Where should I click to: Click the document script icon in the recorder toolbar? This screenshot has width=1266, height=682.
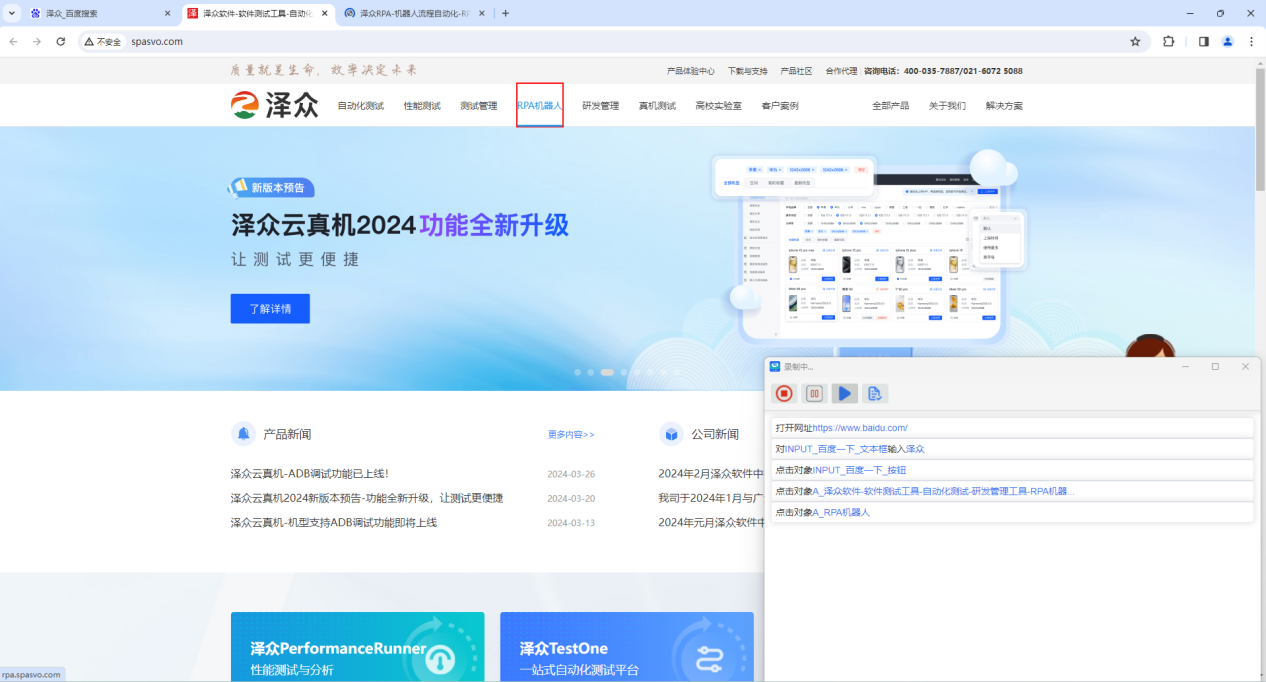tap(875, 394)
